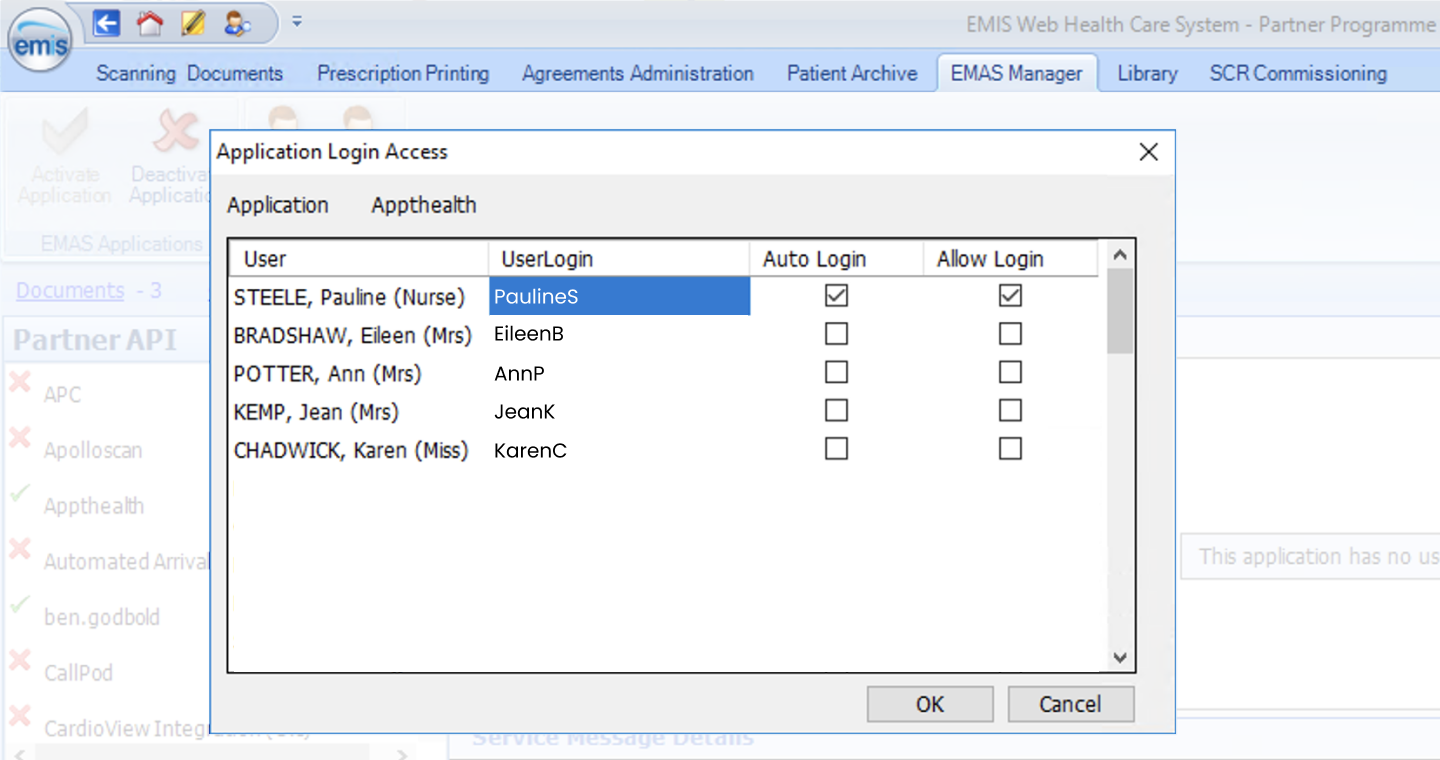
Task: Select BRADSHAW, Eileen (Mrs) row
Action: coord(352,335)
